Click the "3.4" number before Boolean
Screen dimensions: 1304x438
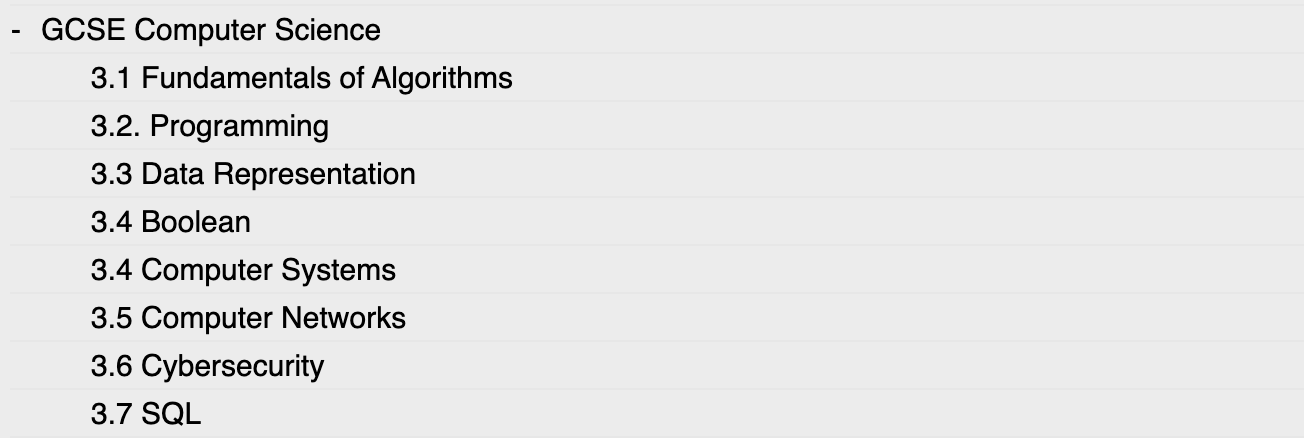(x=111, y=222)
